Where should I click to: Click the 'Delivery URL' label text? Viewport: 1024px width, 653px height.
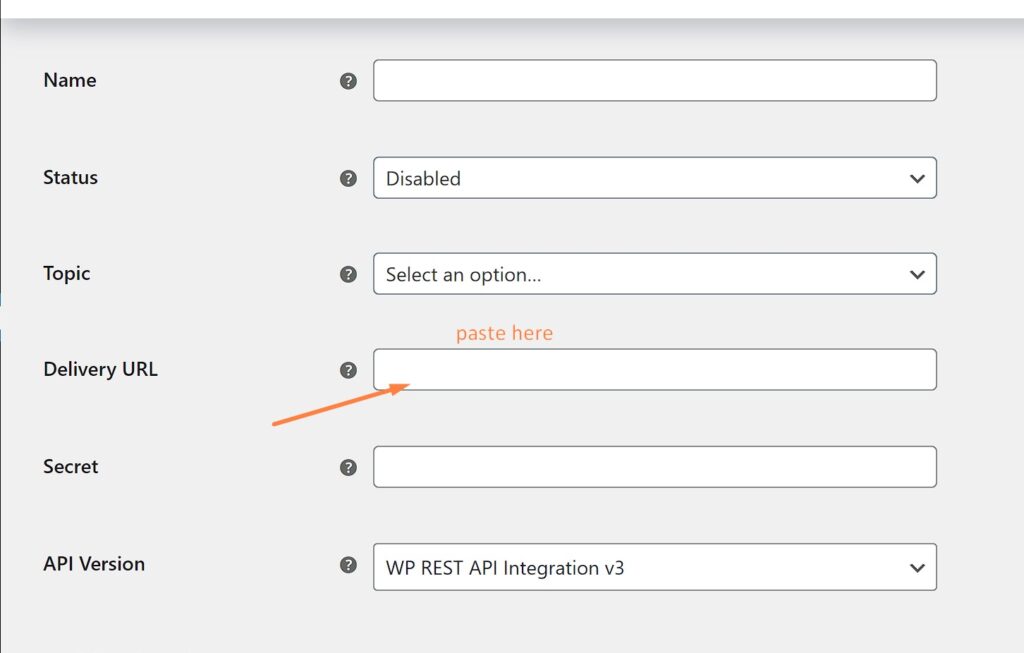(100, 369)
